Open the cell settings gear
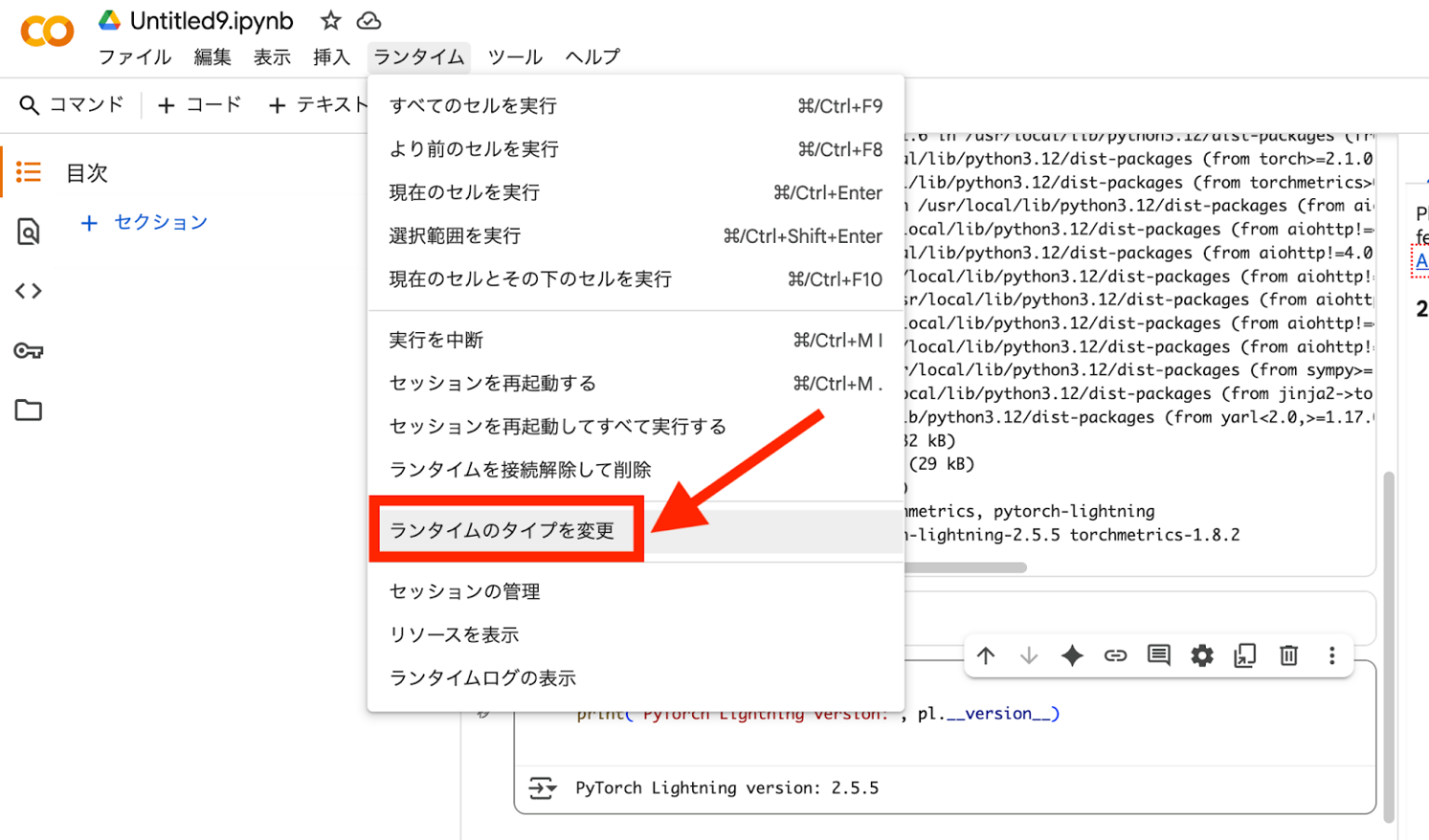Screen dimensions: 1429x840 click(1201, 656)
